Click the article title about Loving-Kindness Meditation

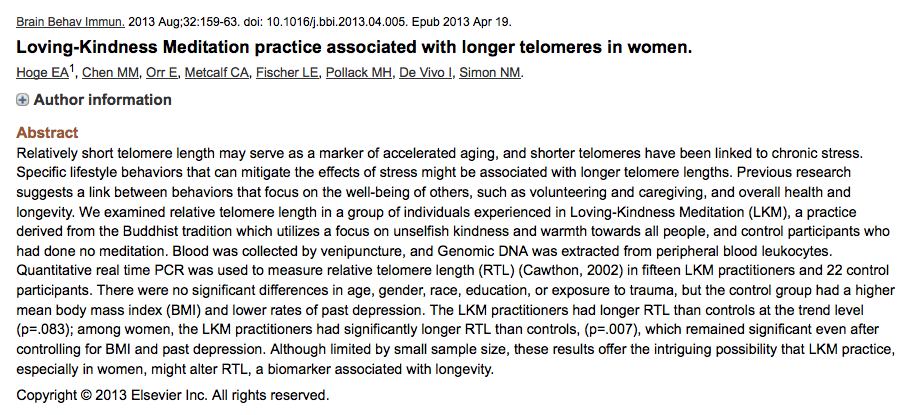pos(354,47)
